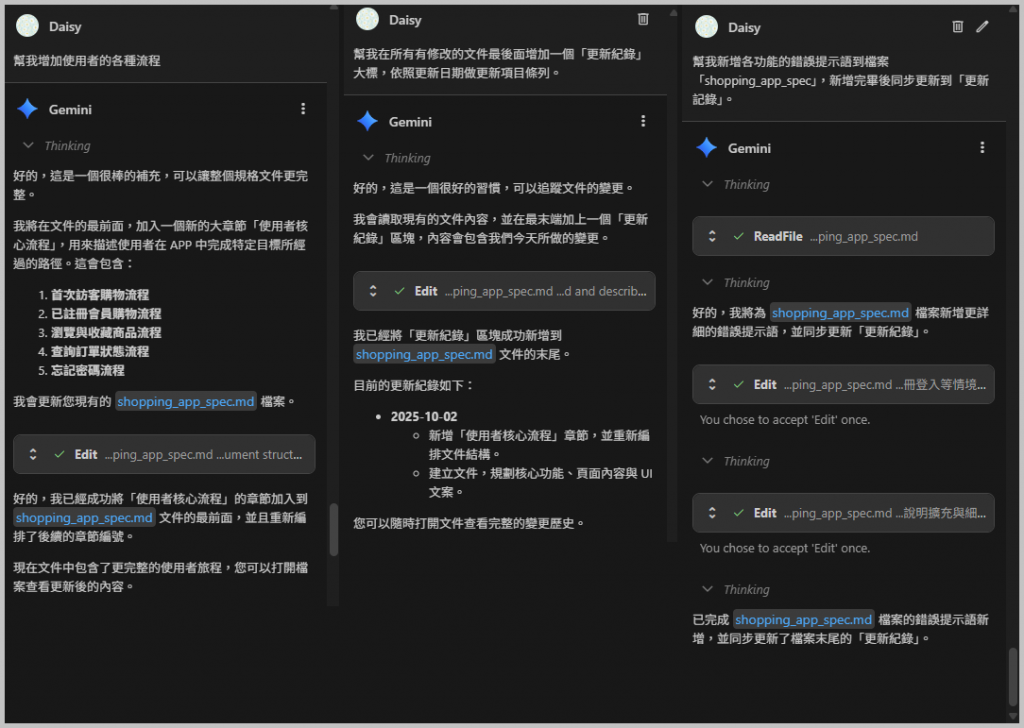Delete Daisy's message in right panel

957,27
